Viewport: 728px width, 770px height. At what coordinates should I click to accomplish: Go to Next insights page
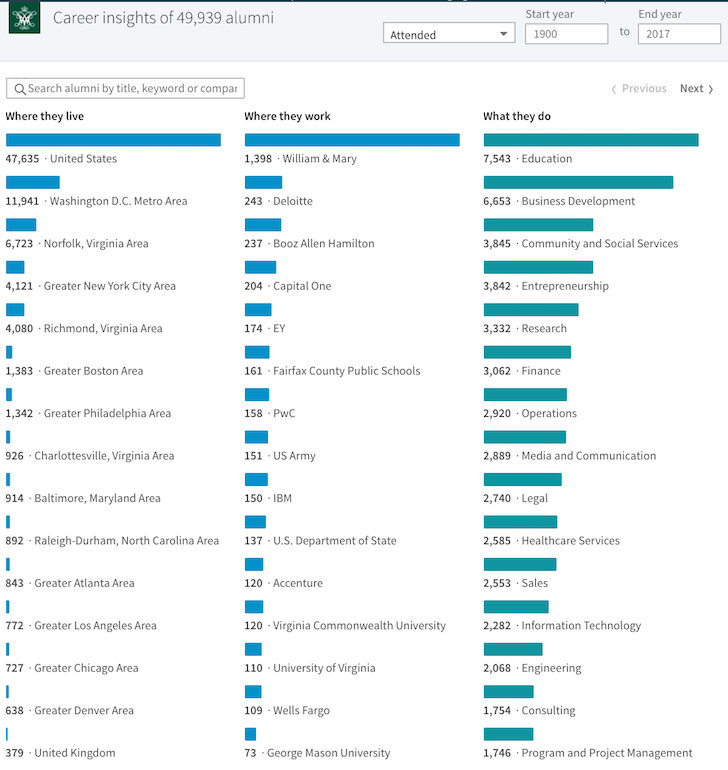(697, 88)
